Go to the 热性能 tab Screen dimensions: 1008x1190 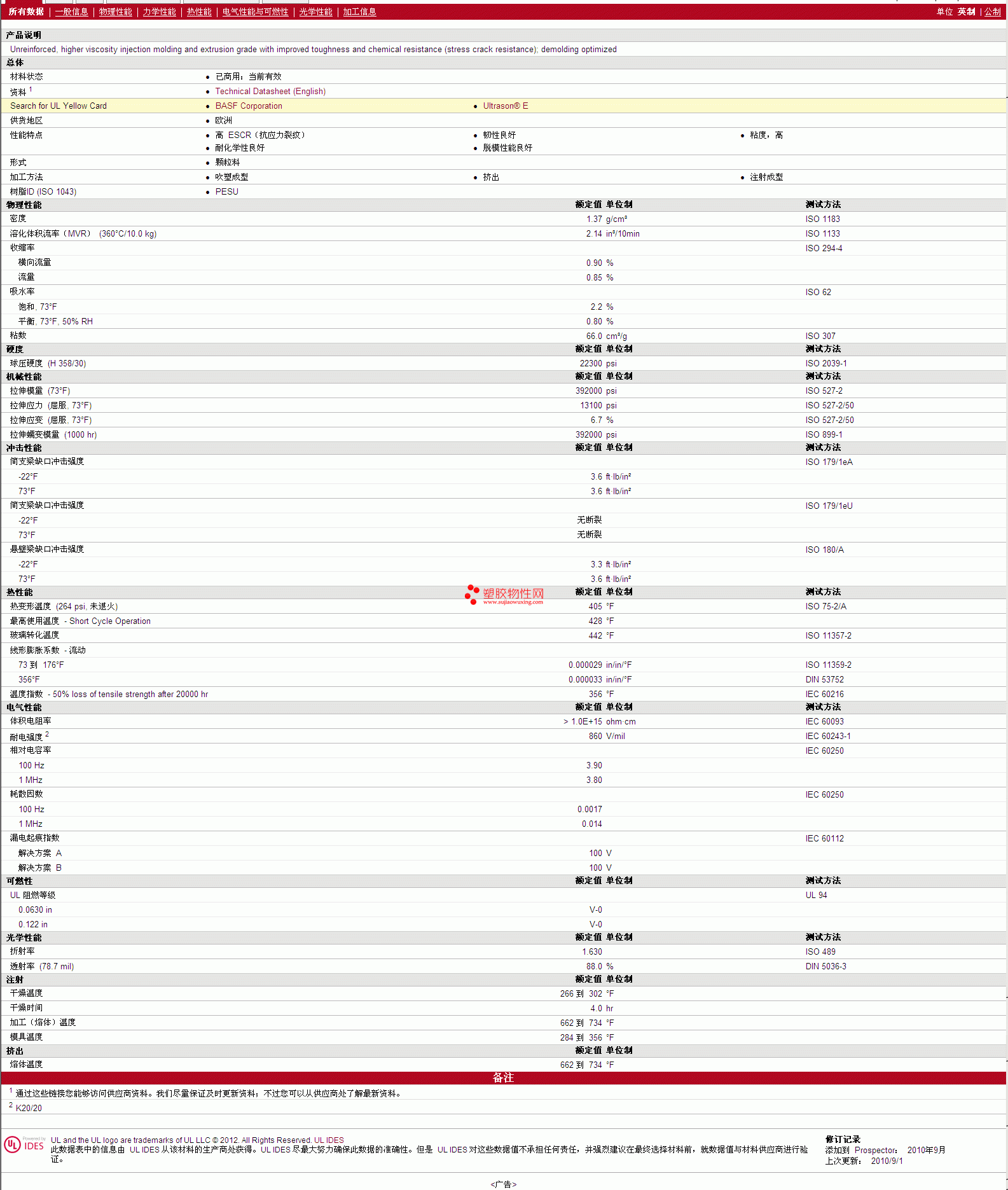click(199, 11)
